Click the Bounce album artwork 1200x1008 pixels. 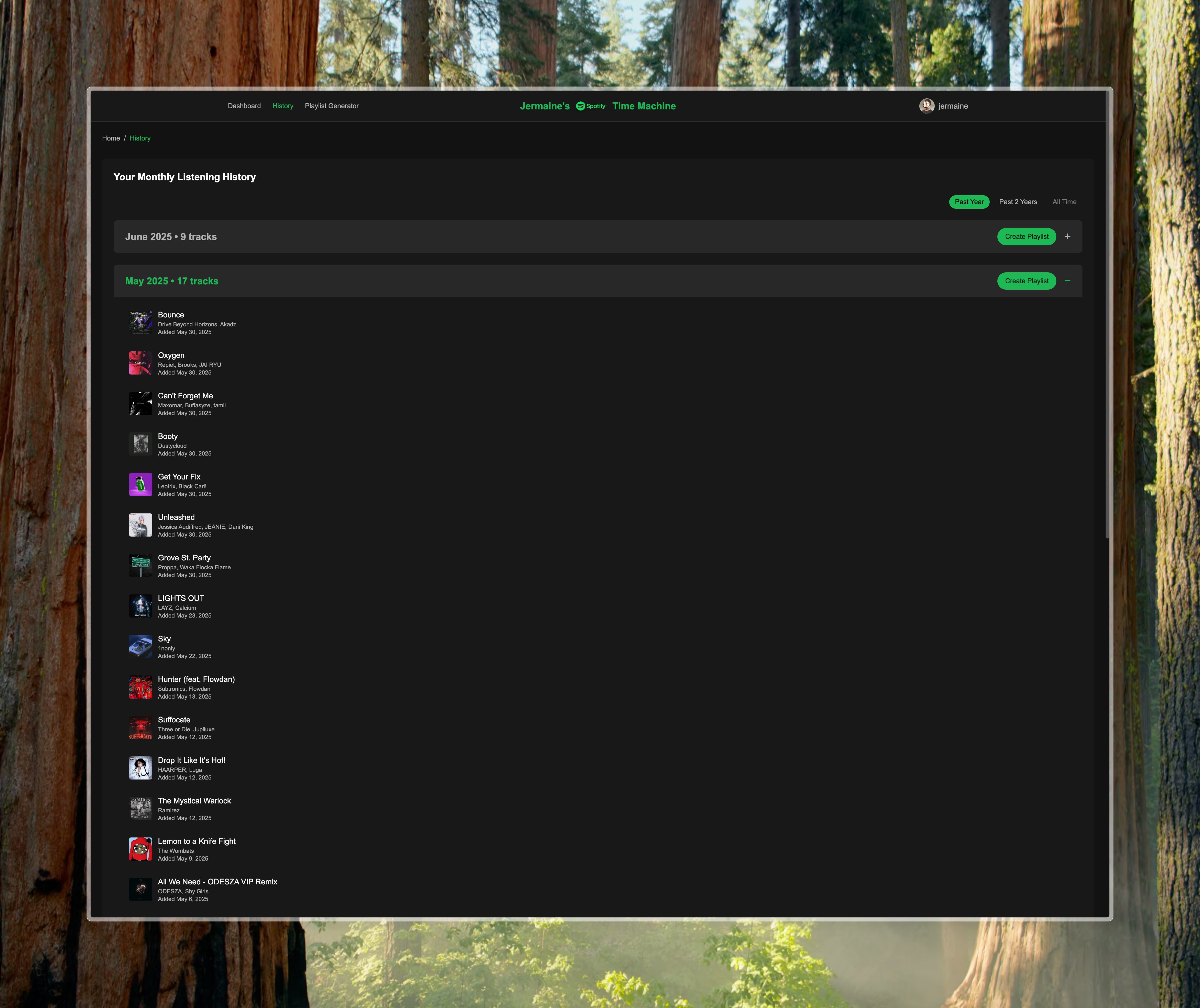tap(141, 323)
